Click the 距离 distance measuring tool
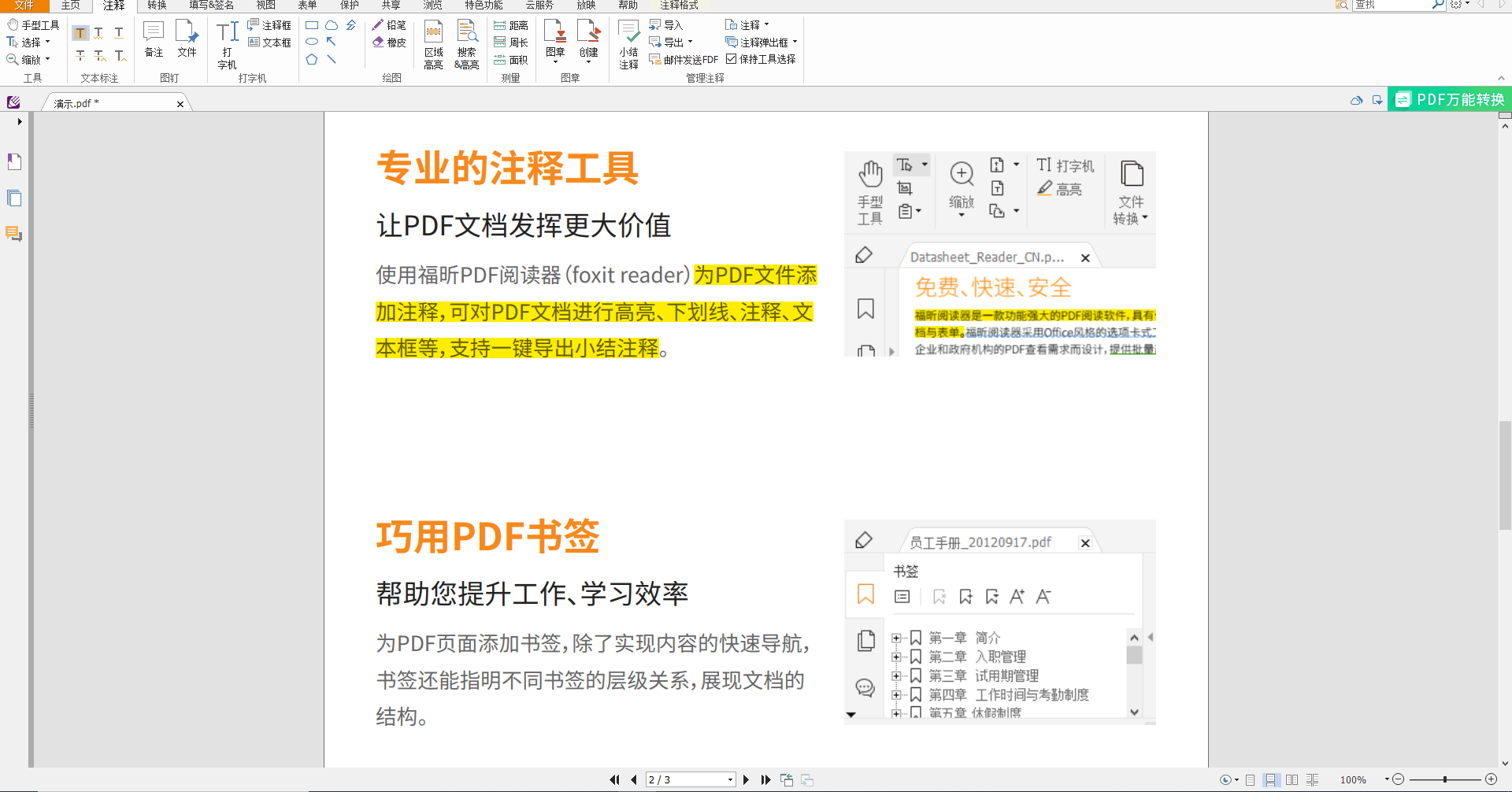The width and height of the screenshot is (1512, 792). (511, 24)
